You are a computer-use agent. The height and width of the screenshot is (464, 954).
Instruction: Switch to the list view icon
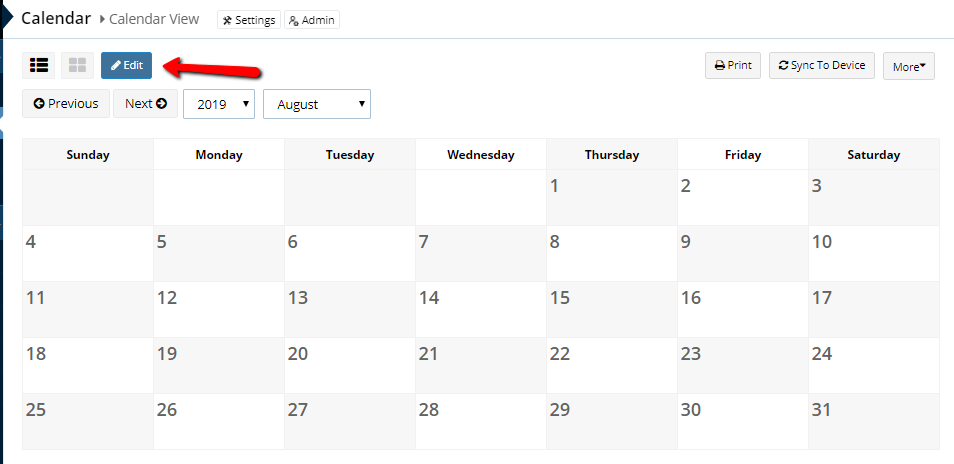(38, 66)
